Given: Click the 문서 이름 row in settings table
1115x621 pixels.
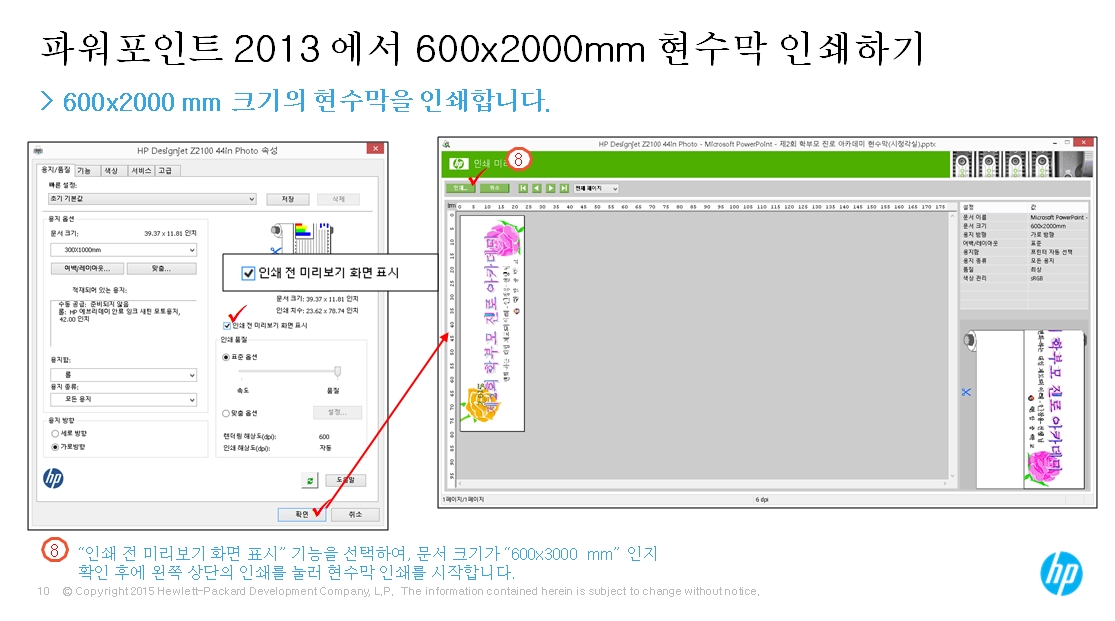Looking at the screenshot, I should point(1024,218).
